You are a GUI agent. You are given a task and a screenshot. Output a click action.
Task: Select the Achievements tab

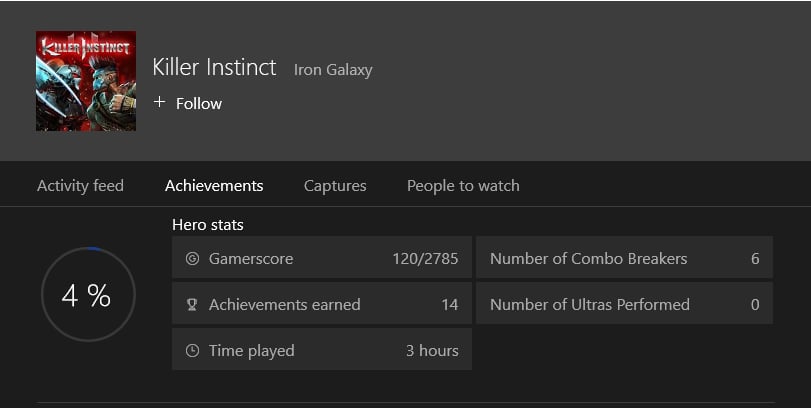[x=214, y=186]
